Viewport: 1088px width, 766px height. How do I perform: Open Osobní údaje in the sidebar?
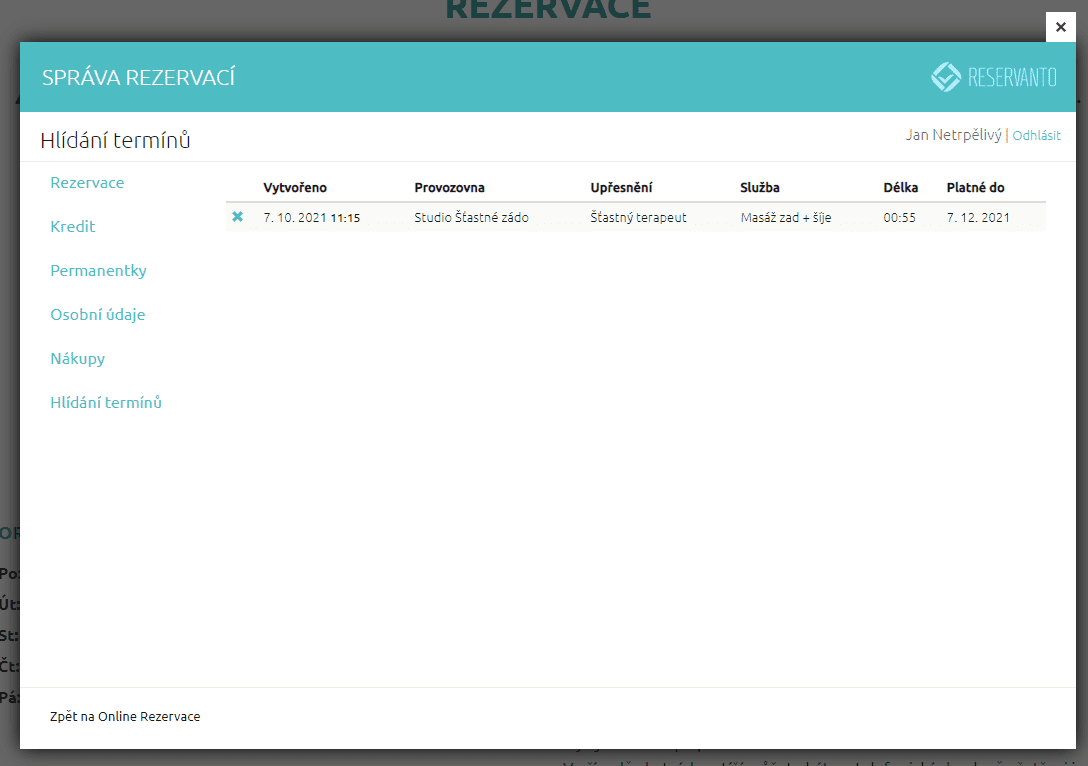click(98, 315)
